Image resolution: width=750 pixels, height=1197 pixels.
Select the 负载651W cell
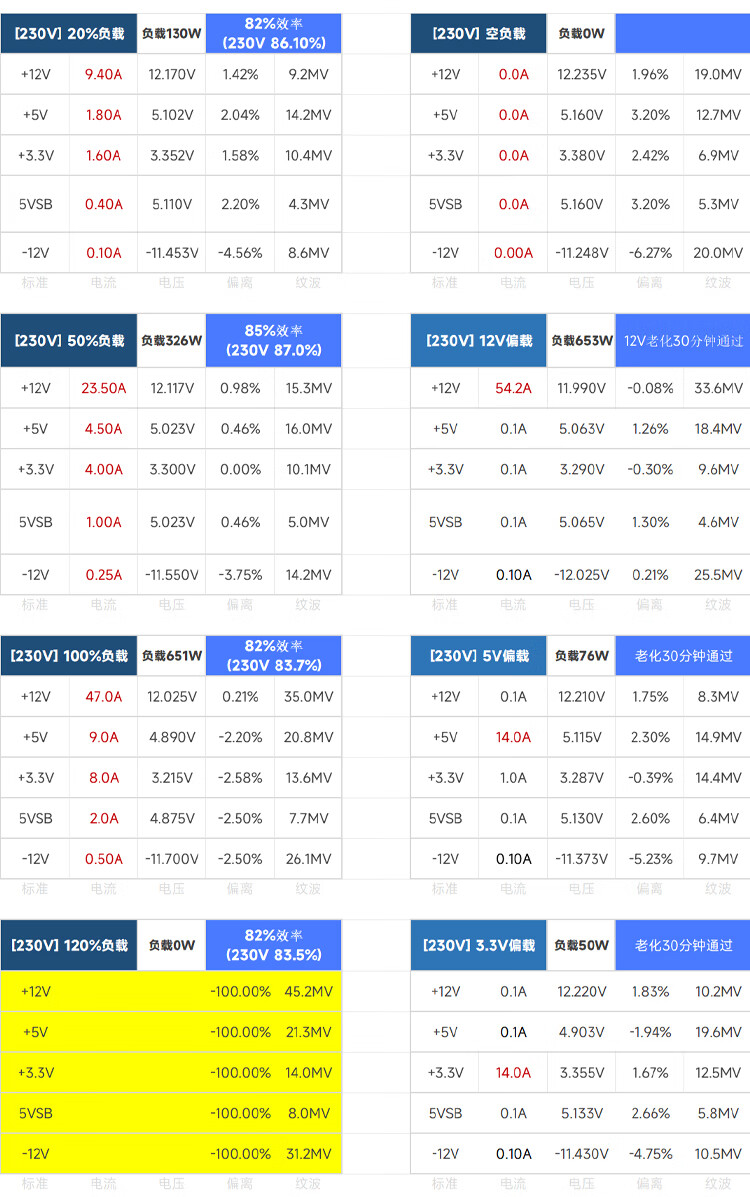click(x=171, y=656)
